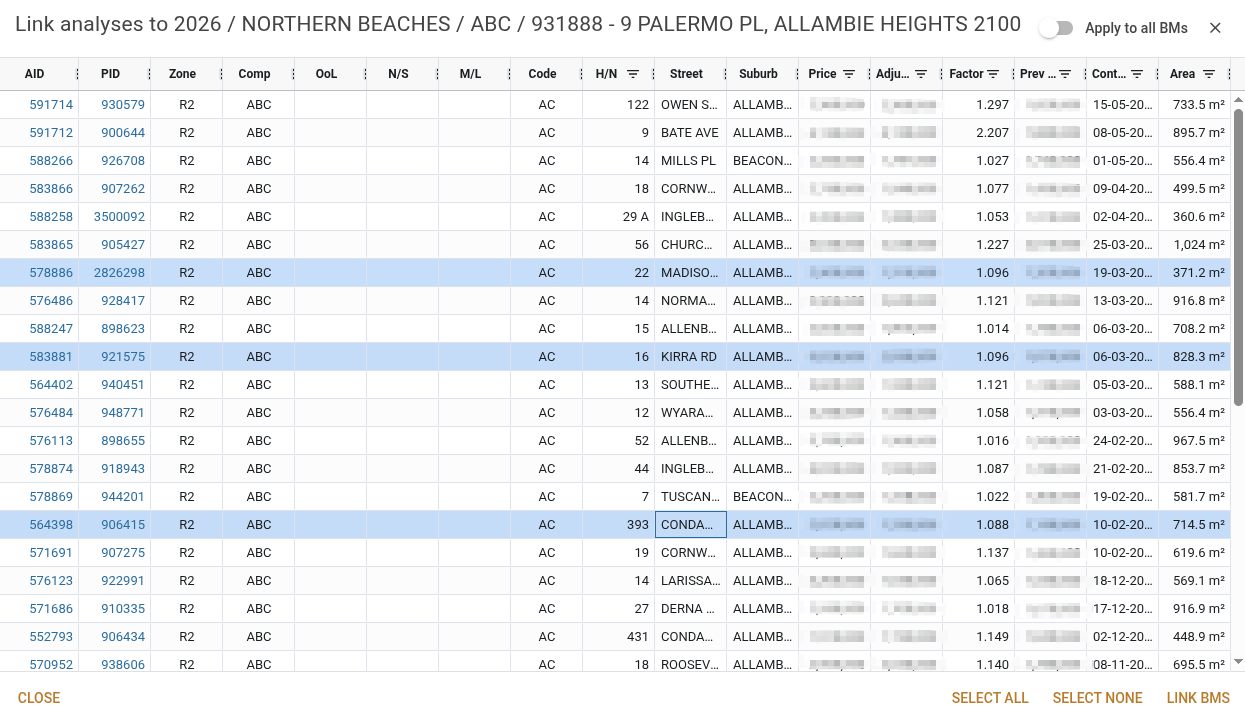The image size is (1245, 722).
Task: Click the Code column header
Action: [x=542, y=74]
